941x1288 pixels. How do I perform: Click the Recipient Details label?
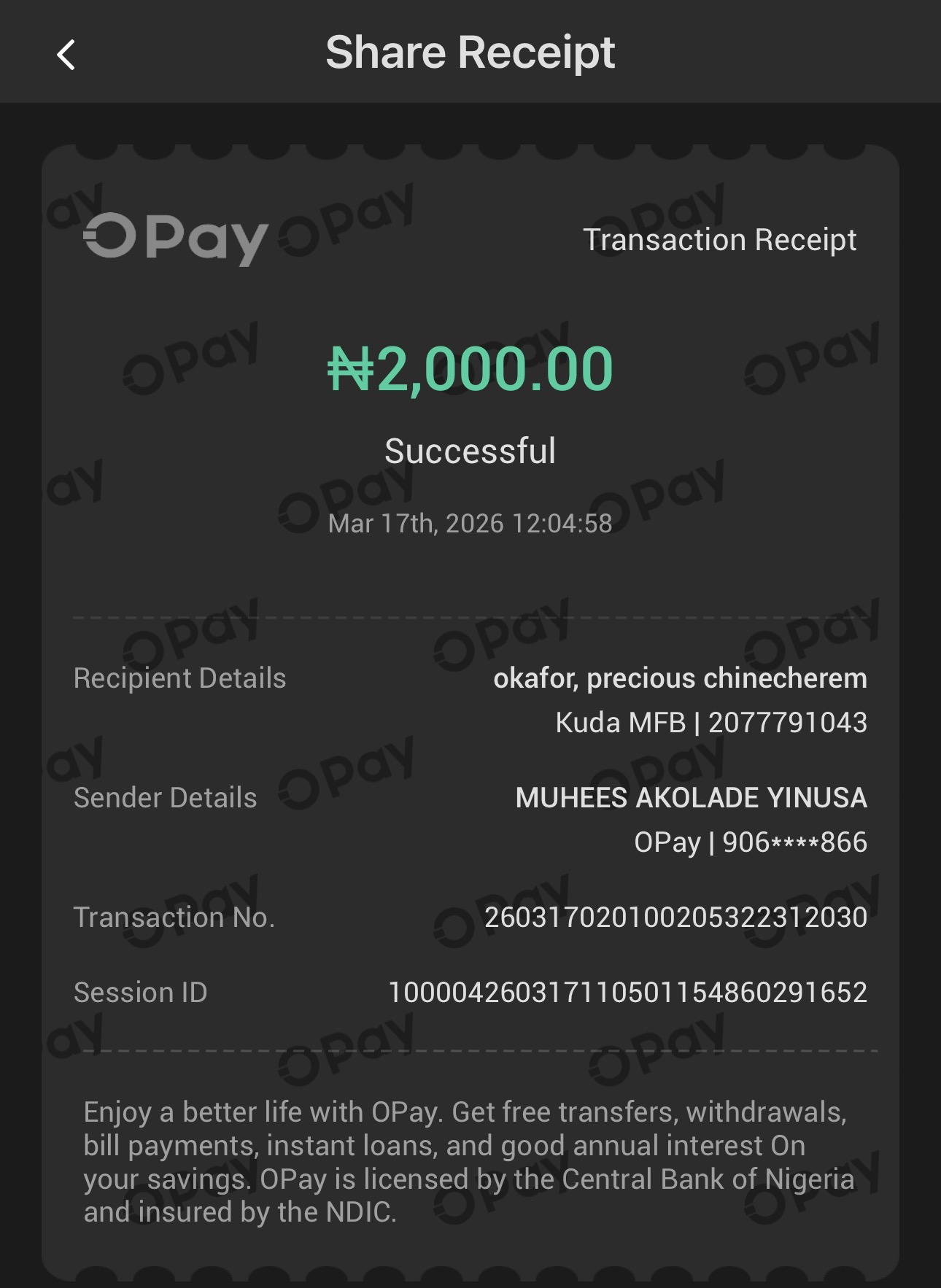pos(179,678)
